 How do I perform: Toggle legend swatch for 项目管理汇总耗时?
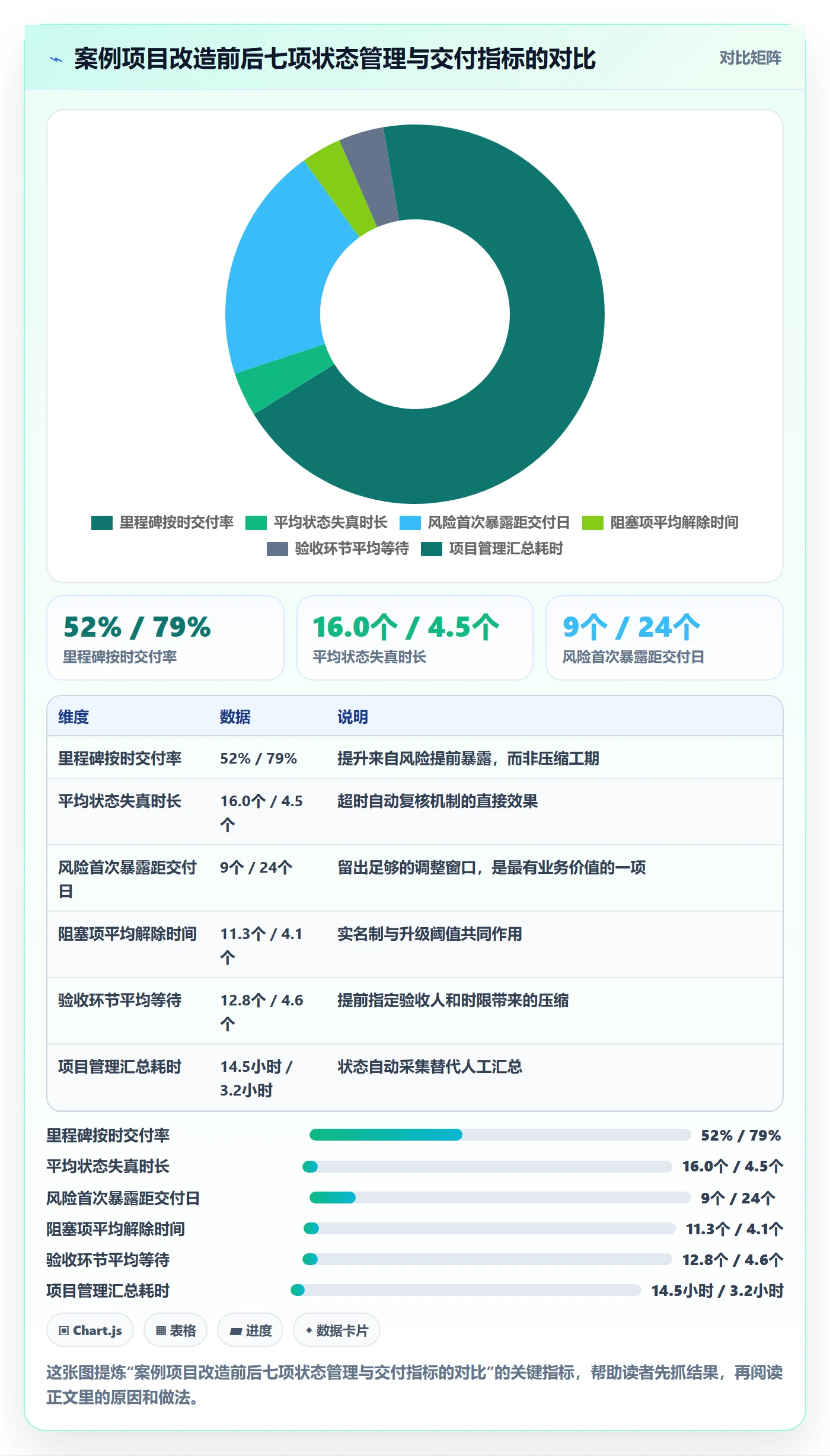click(432, 549)
